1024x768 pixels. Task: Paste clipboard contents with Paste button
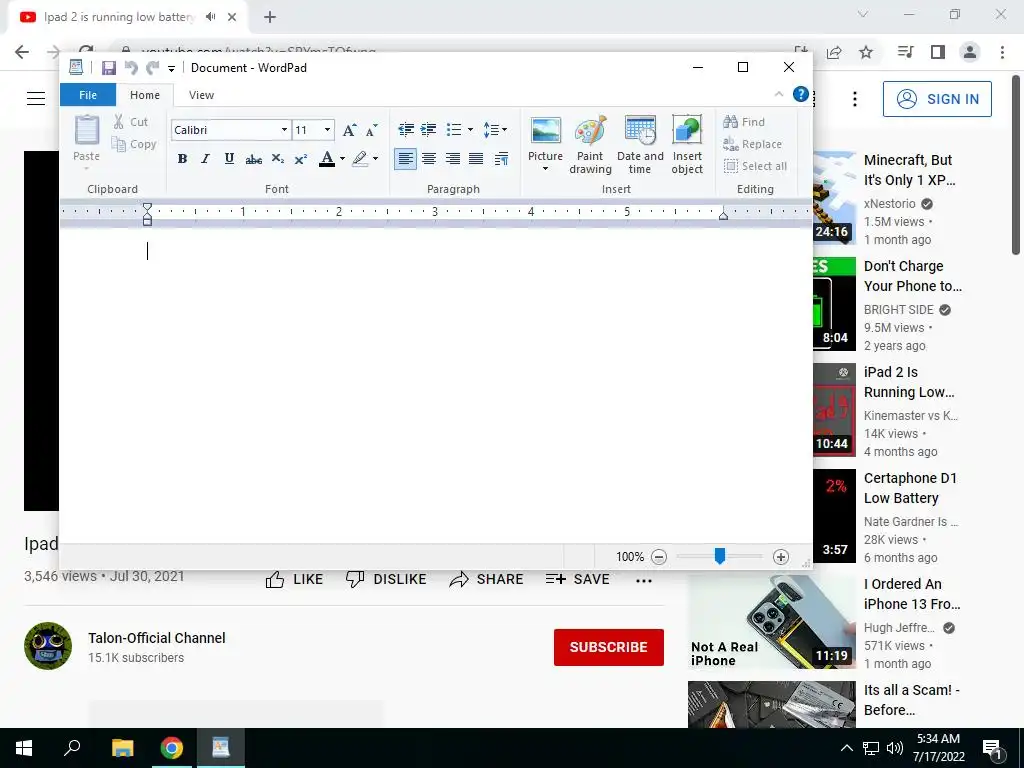86,138
